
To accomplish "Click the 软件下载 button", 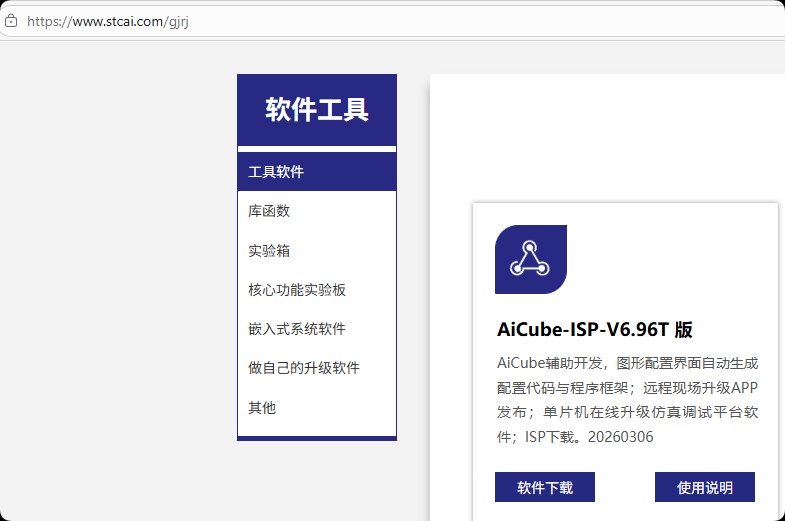I will [545, 487].
